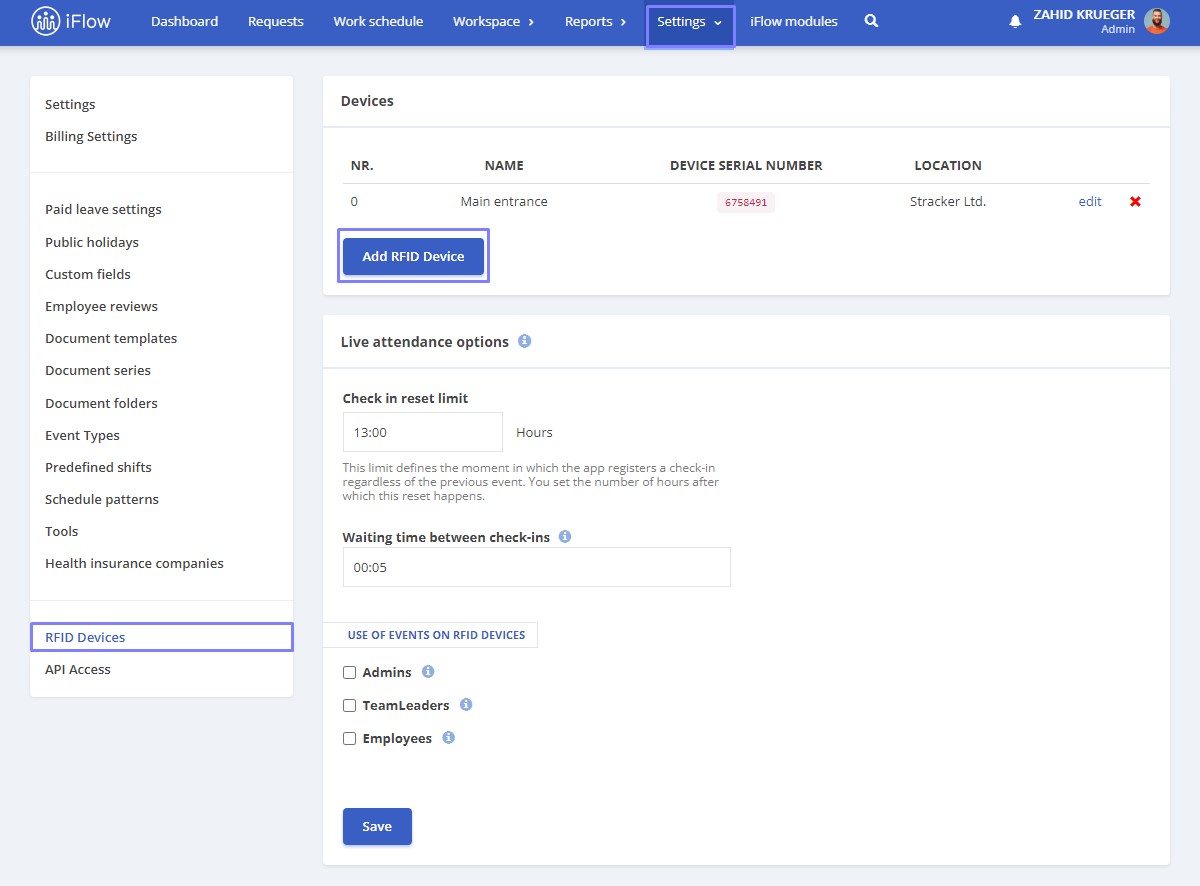Click the iFlow logo icon
The width and height of the screenshot is (1200, 886).
point(46,20)
